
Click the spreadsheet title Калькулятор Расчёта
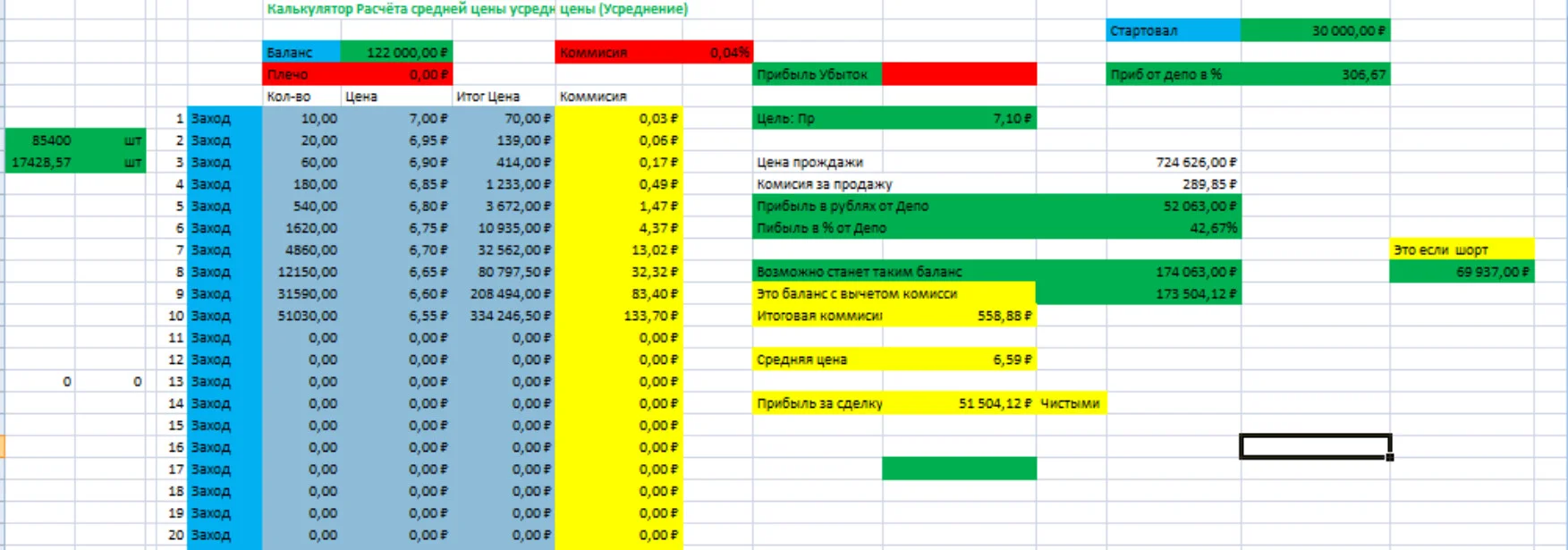pos(478,9)
